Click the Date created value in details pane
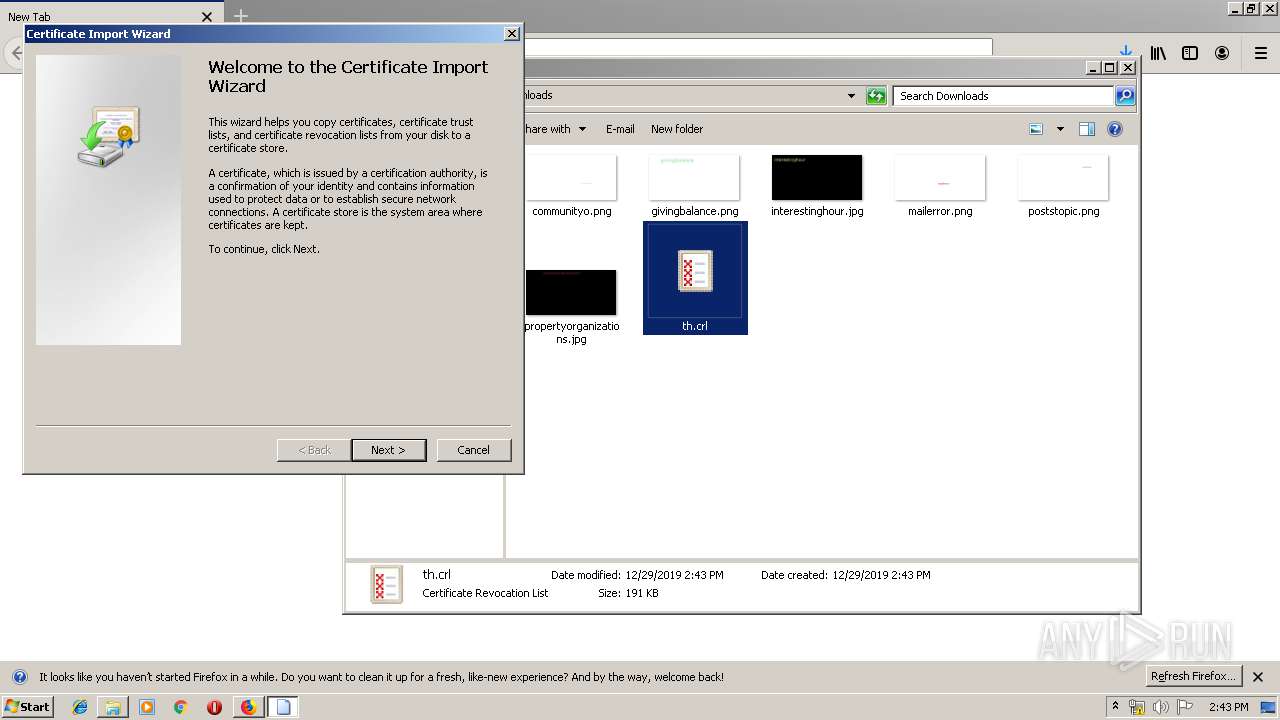The height and width of the screenshot is (720, 1280). click(881, 575)
